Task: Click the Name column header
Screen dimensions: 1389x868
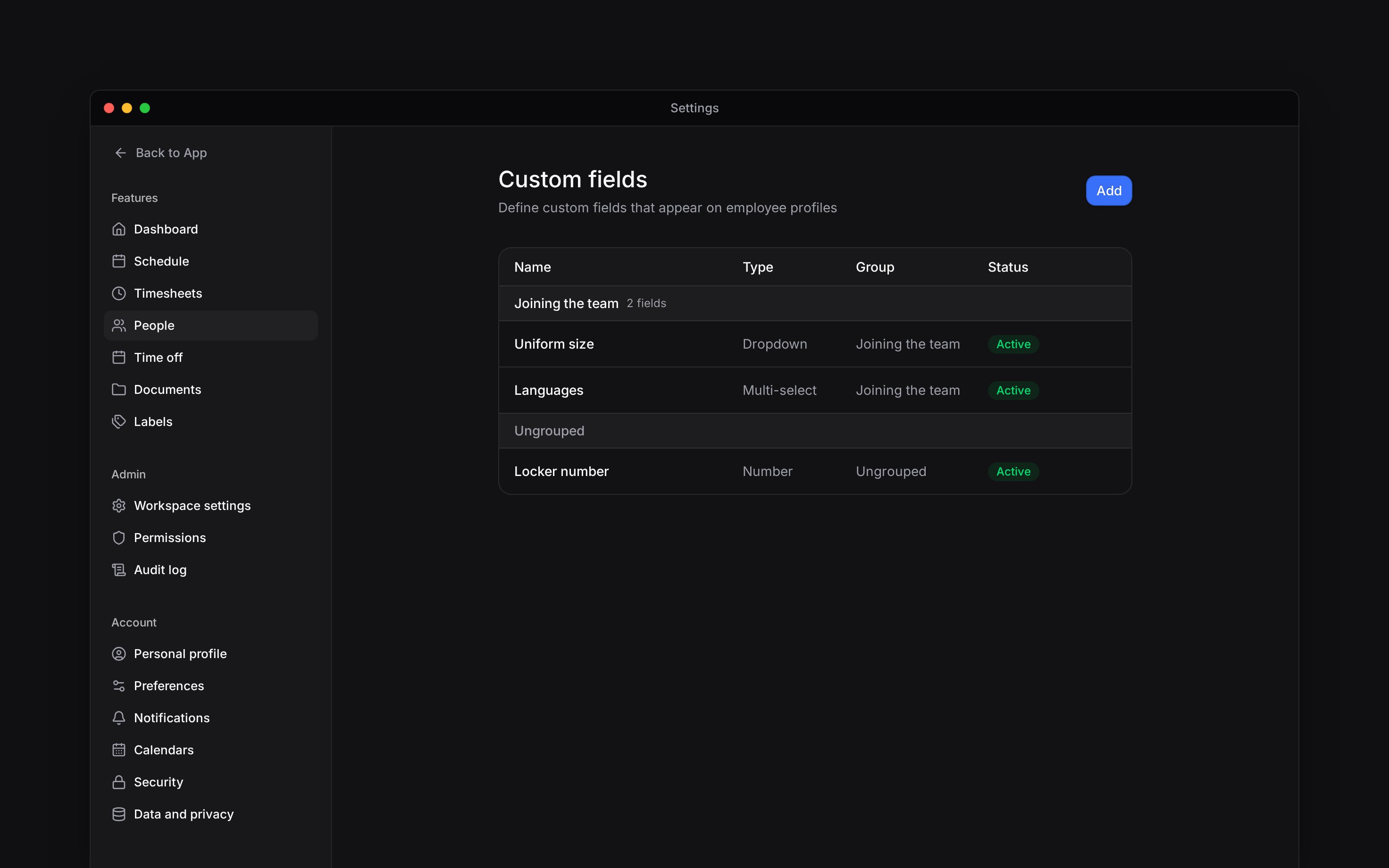Action: coord(532,267)
